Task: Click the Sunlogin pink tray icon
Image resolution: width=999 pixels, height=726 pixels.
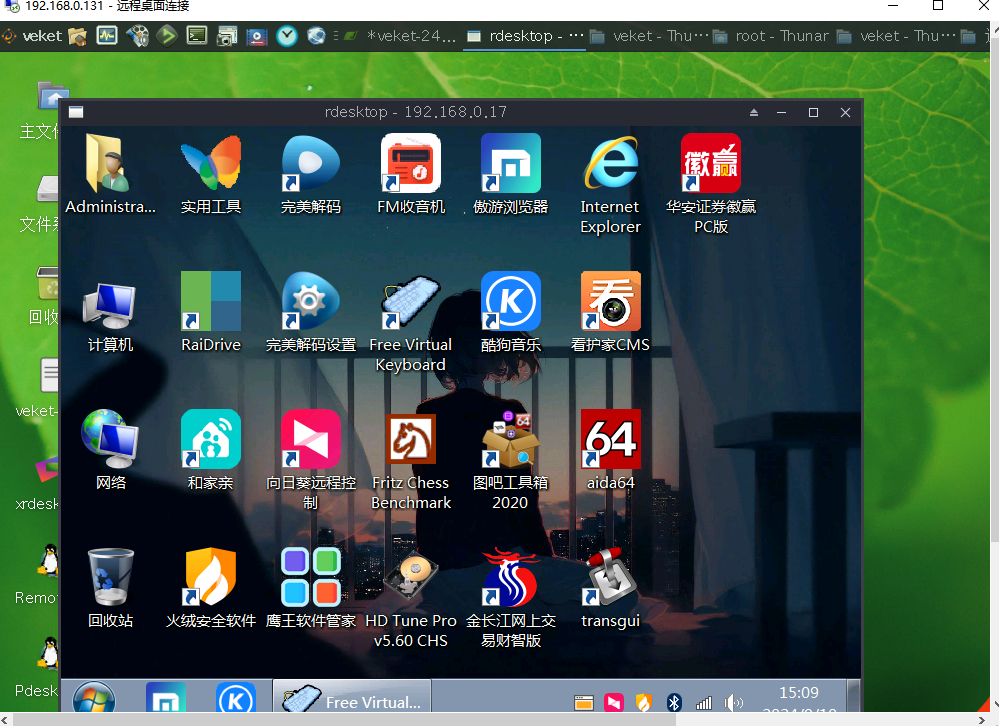Action: point(614,702)
